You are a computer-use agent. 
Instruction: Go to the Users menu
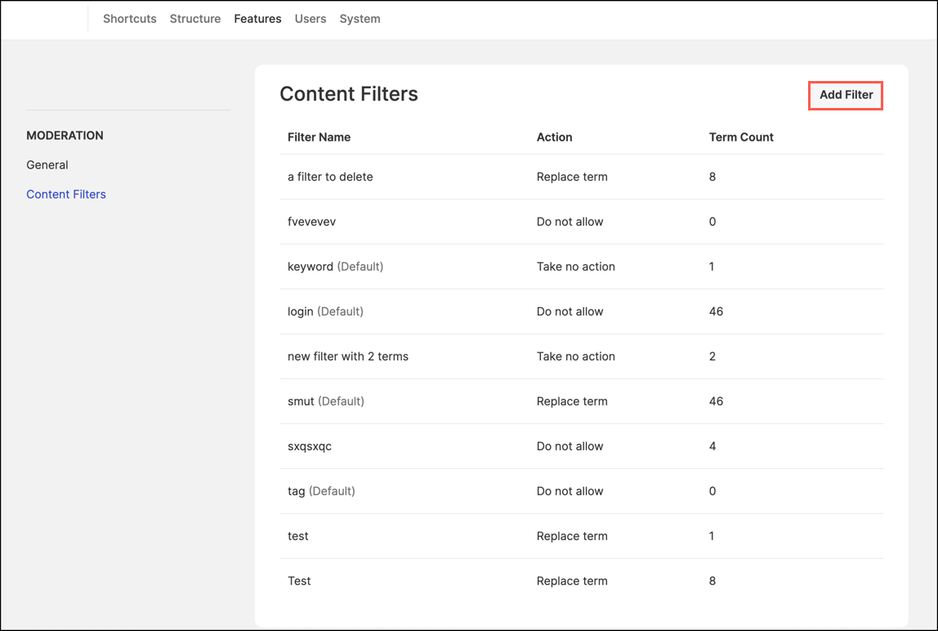[310, 19]
